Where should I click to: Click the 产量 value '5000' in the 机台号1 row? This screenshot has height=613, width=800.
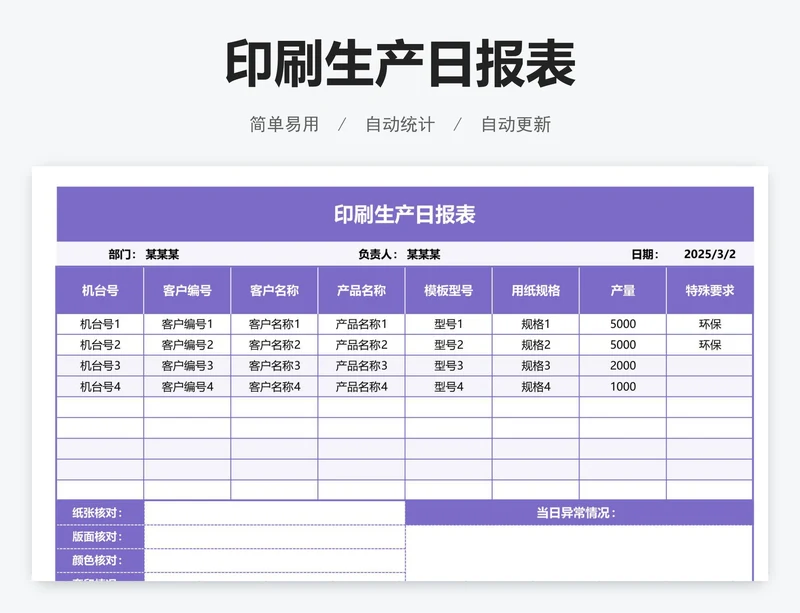(x=623, y=324)
